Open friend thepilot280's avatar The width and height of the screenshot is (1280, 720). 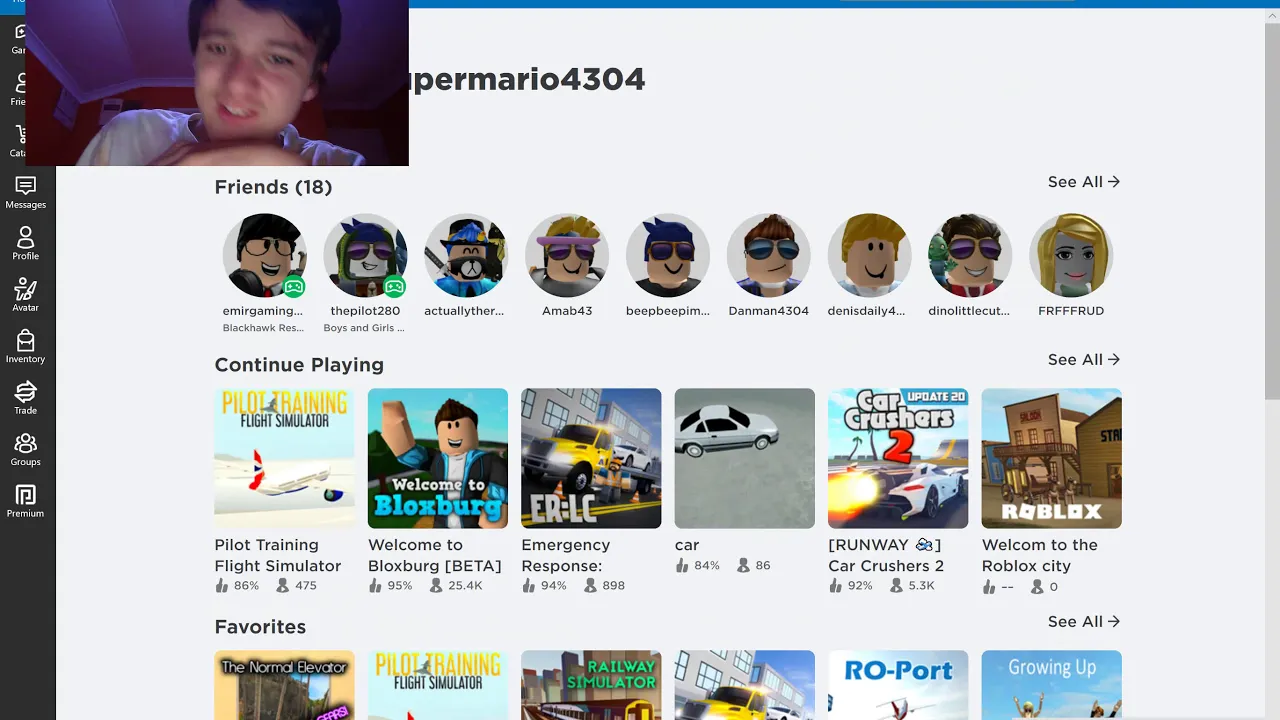(x=365, y=255)
